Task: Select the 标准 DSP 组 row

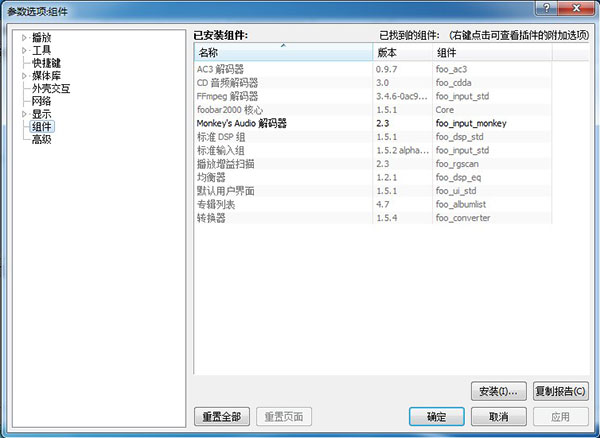Action: coord(373,137)
